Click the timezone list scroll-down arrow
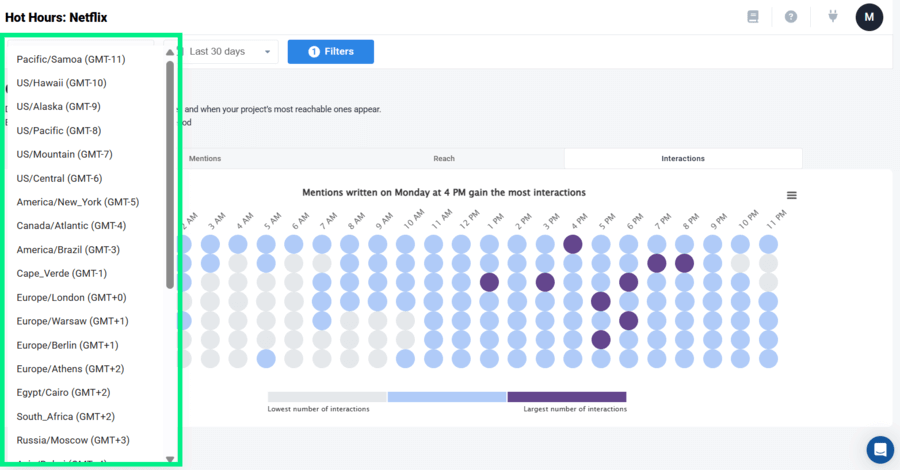 [170, 459]
